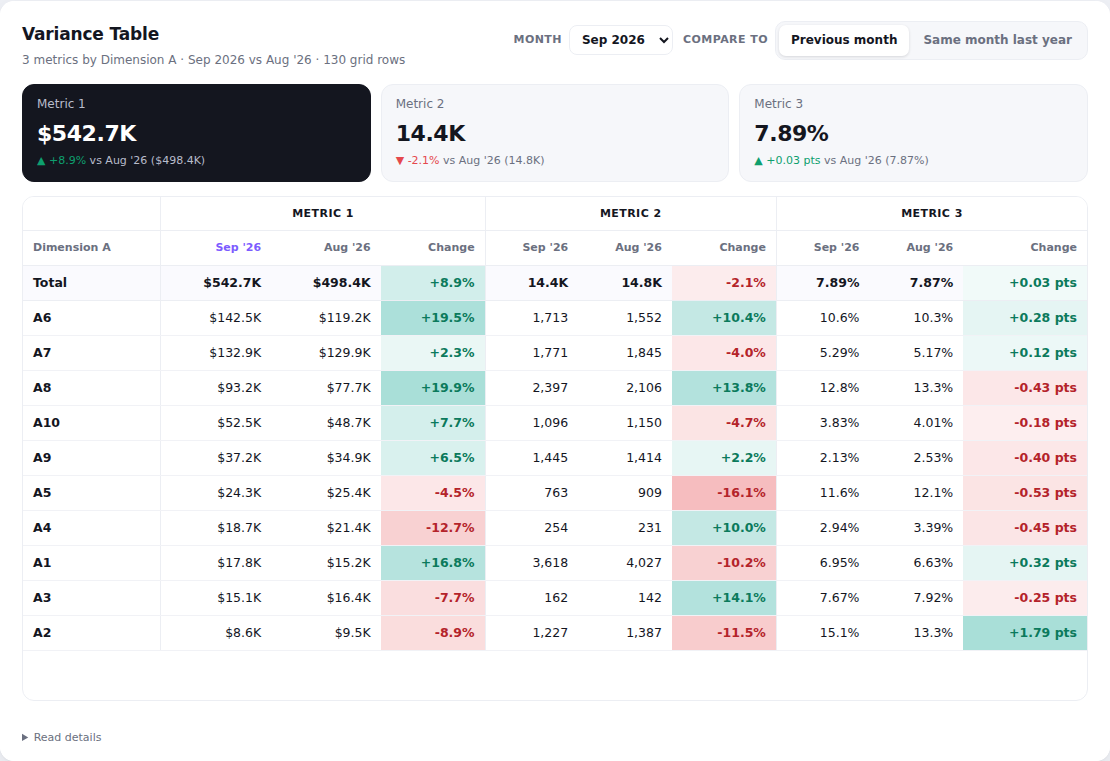Click the +7.7% change cell for A10
This screenshot has height=761, width=1110.
tap(433, 423)
